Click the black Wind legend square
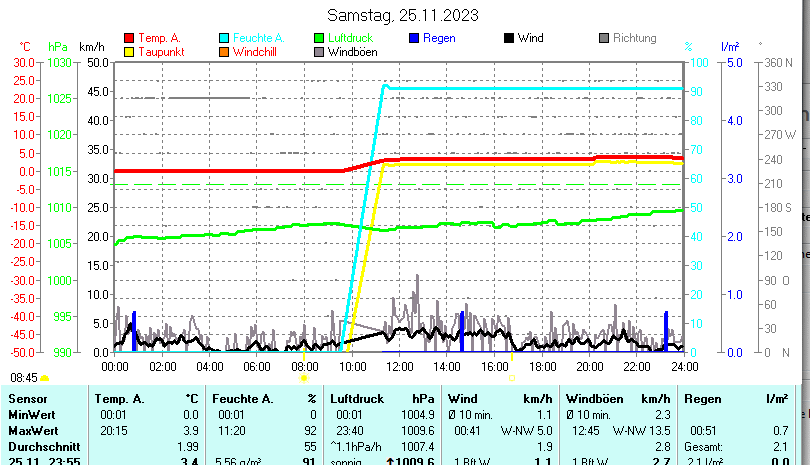 tap(509, 38)
